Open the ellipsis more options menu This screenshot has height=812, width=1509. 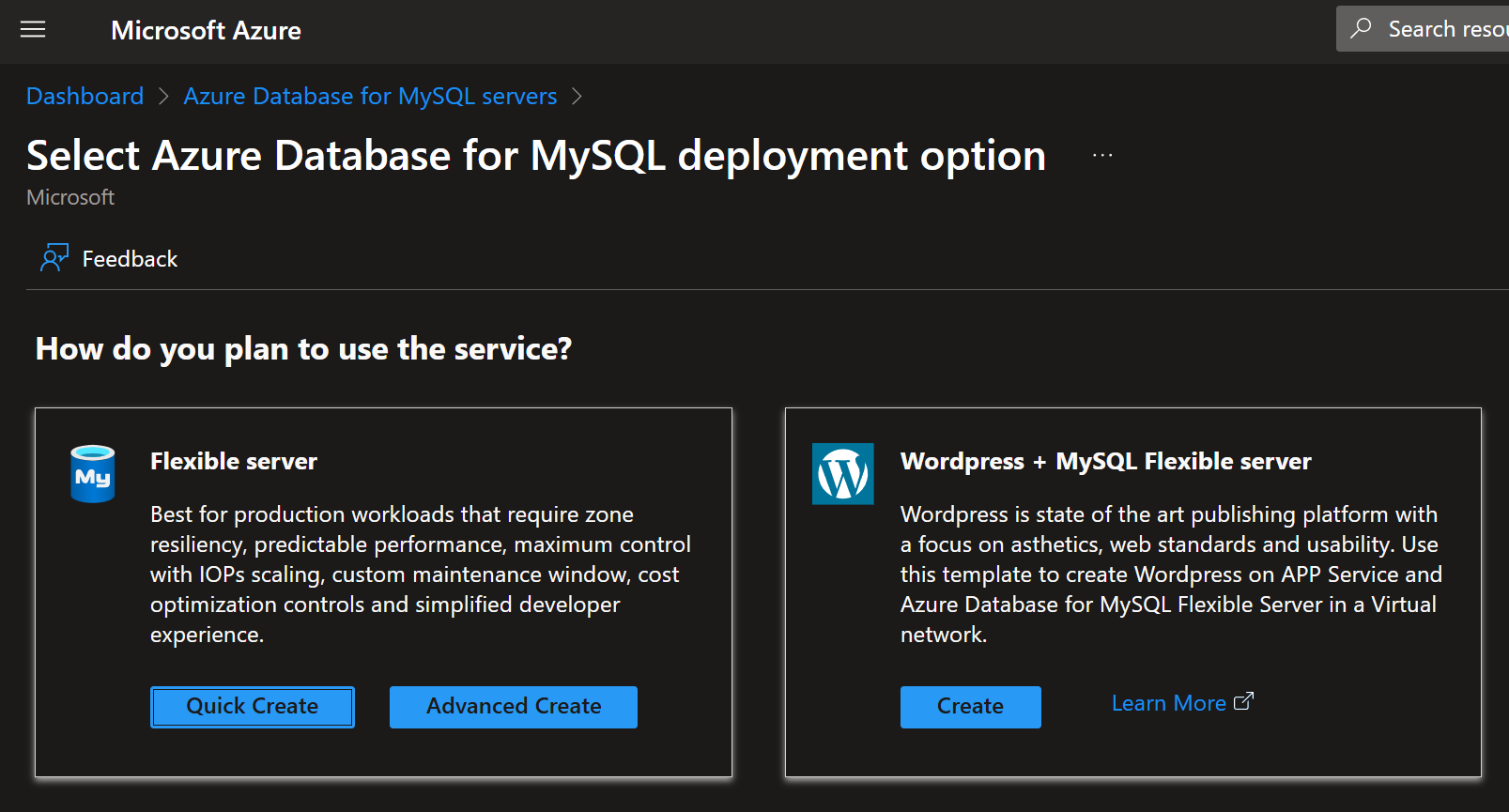[x=1102, y=155]
